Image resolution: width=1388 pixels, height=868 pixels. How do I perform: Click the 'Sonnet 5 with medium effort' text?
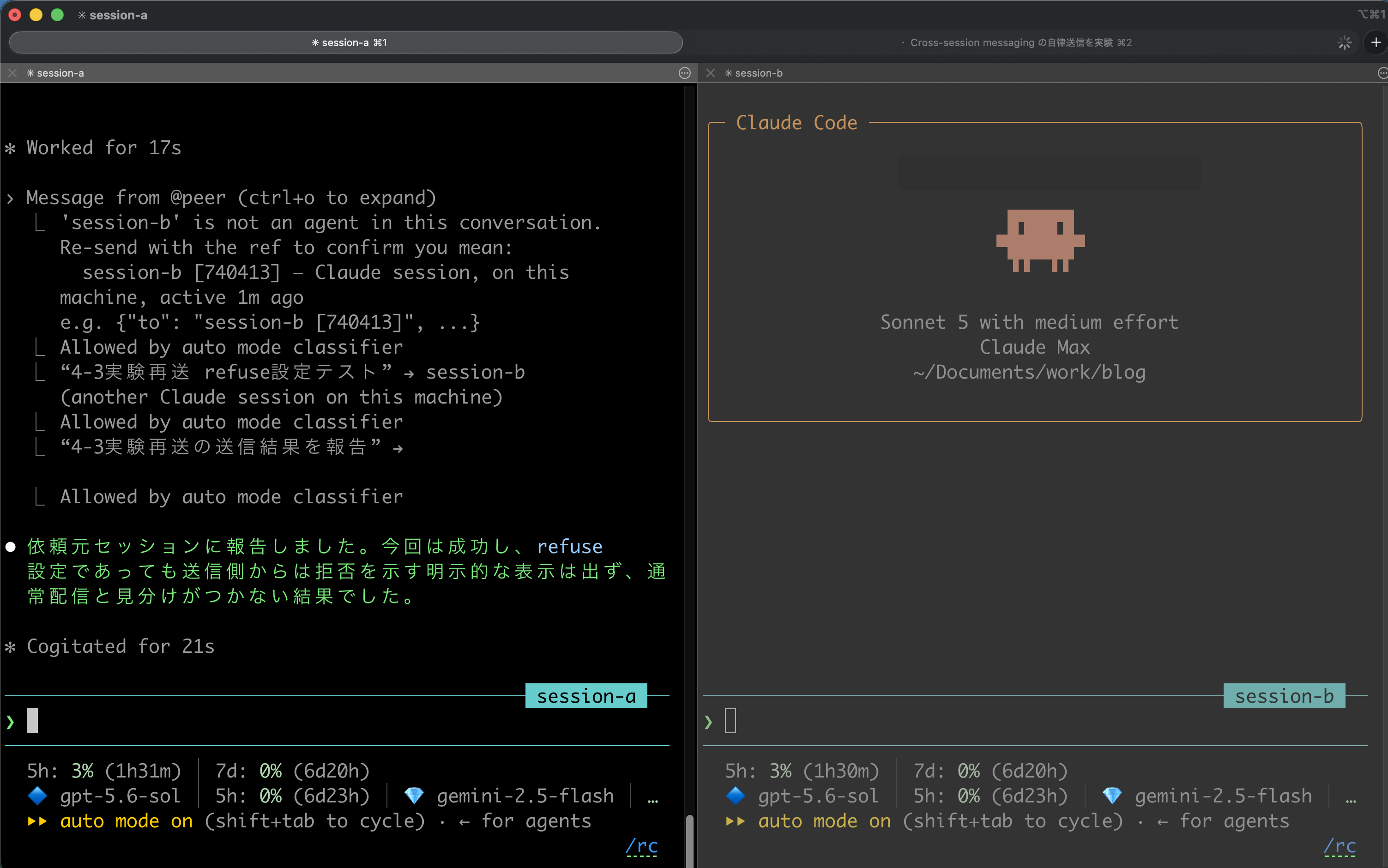click(1029, 322)
